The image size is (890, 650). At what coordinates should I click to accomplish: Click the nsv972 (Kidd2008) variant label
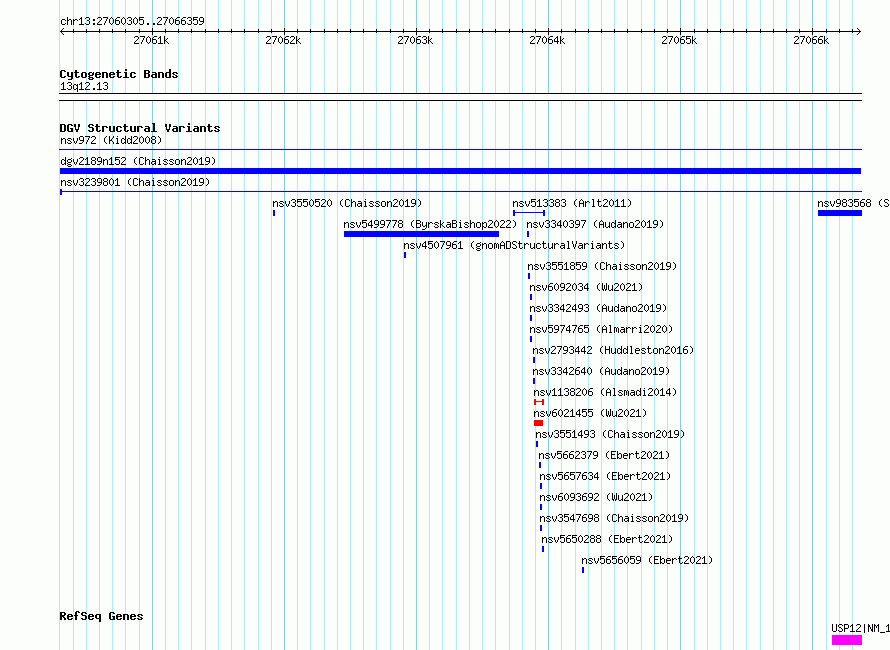pos(111,140)
